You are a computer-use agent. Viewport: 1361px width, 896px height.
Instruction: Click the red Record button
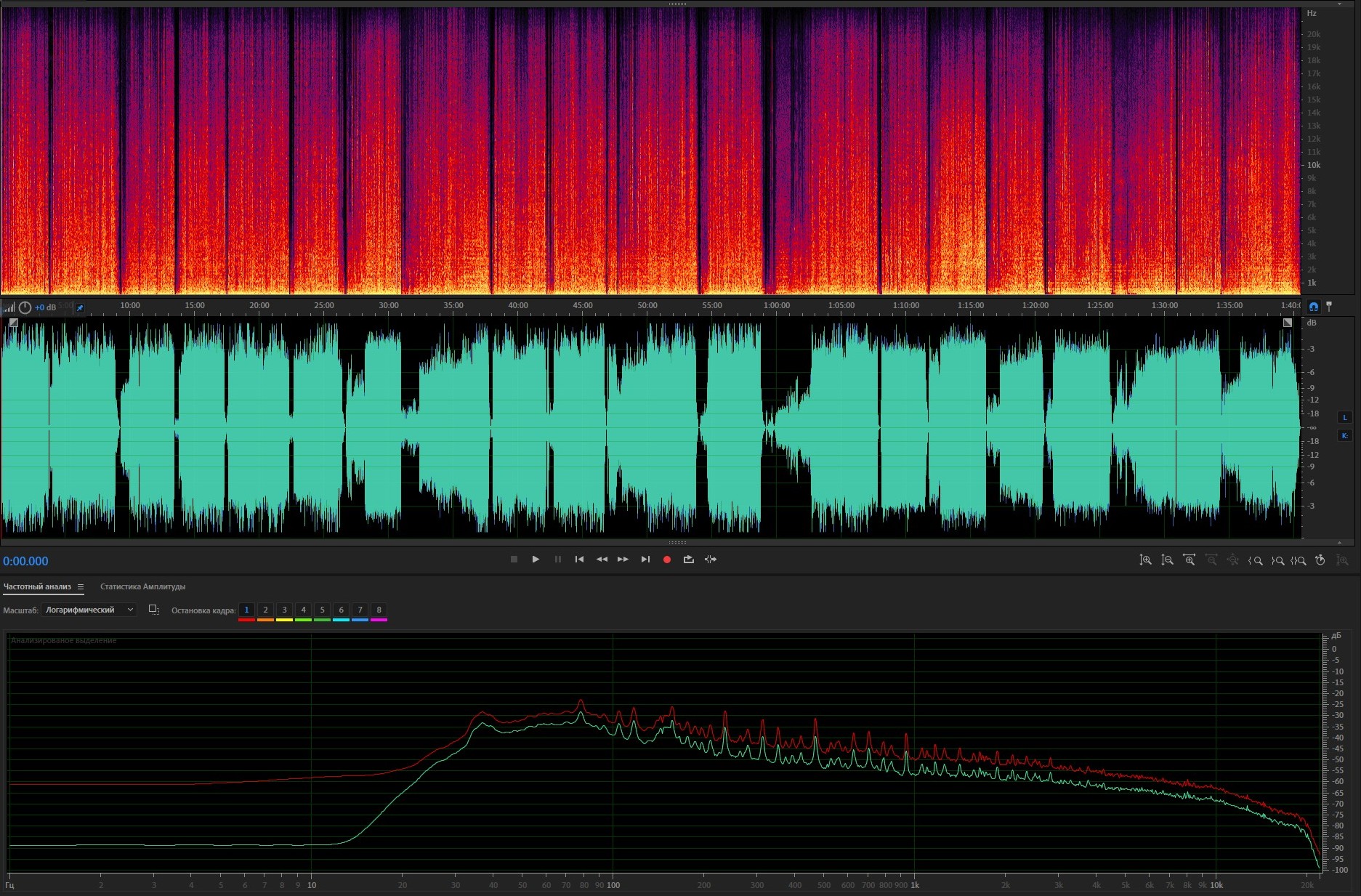coord(666,560)
